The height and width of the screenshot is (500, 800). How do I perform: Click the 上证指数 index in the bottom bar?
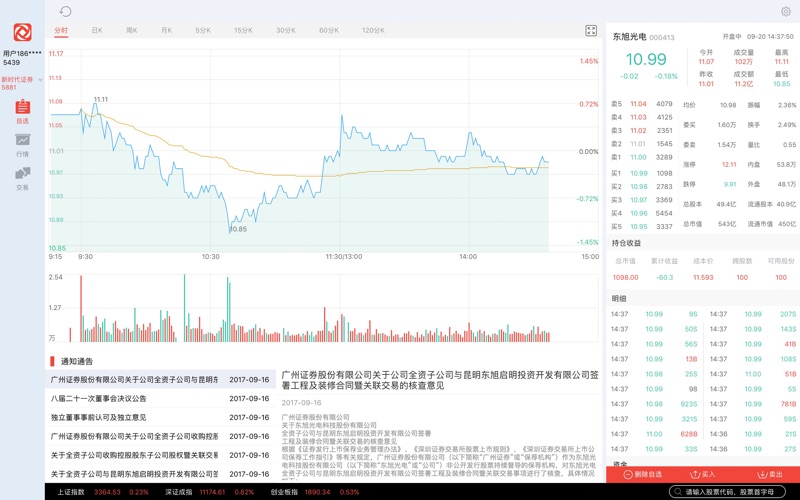[x=70, y=492]
